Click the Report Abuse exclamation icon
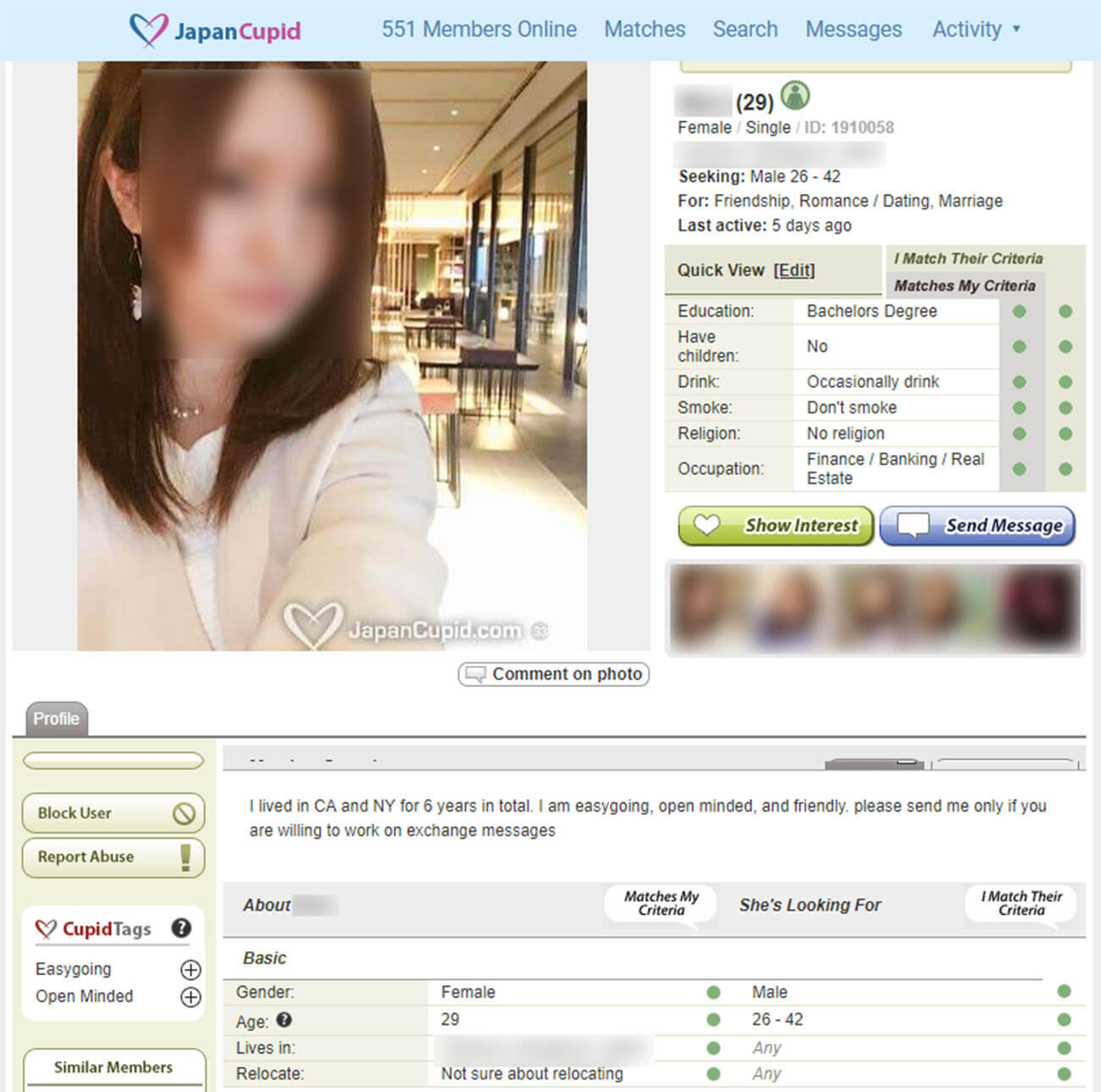This screenshot has width=1101, height=1092. point(185,857)
